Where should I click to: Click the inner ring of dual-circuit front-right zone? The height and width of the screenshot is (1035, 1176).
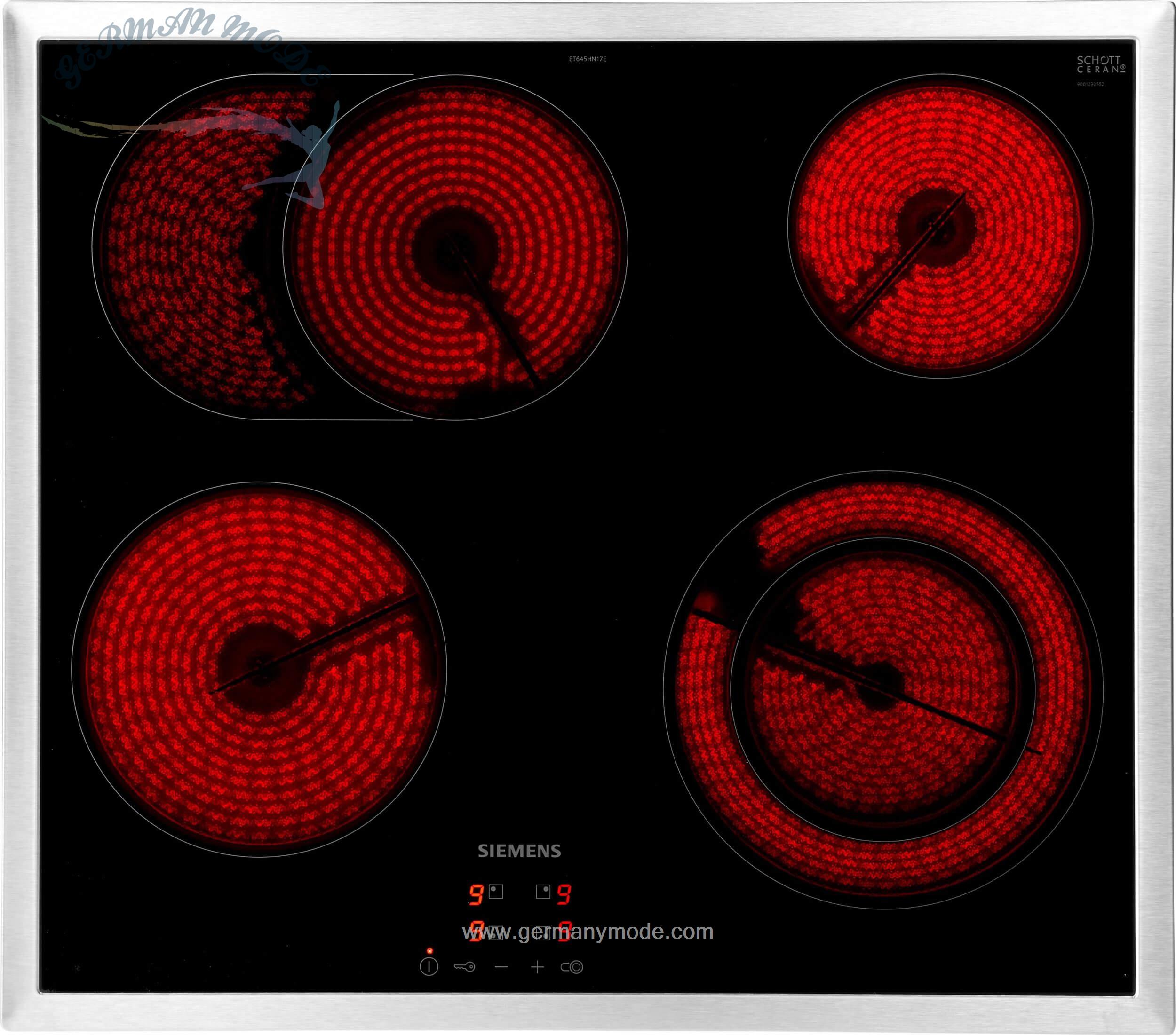click(882, 689)
